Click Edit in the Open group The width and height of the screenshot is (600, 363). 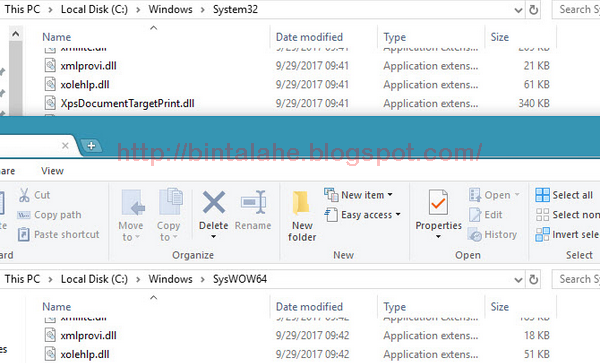click(485, 215)
